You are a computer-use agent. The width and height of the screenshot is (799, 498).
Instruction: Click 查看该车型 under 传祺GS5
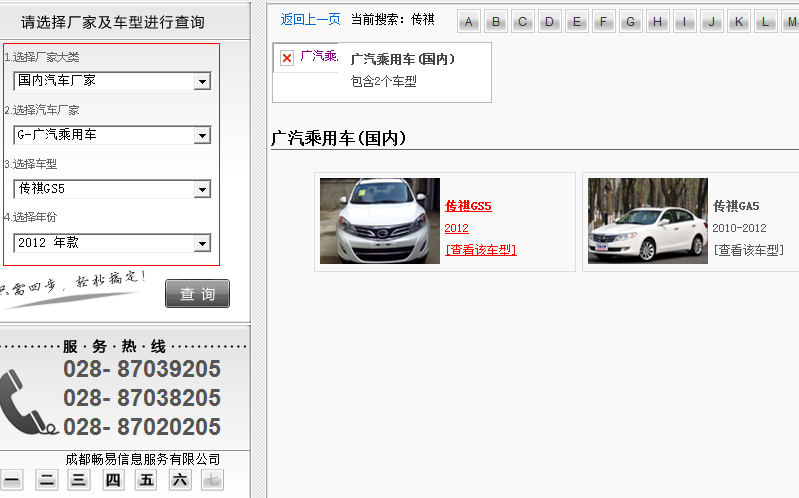pyautogui.click(x=481, y=250)
